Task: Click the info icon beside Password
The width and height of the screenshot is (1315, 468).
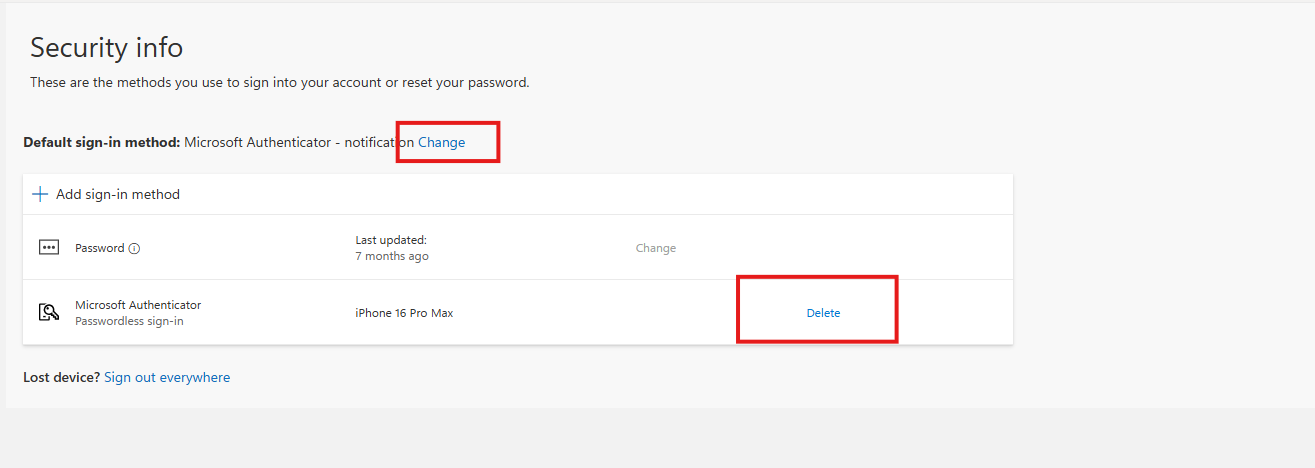Action: [x=134, y=249]
